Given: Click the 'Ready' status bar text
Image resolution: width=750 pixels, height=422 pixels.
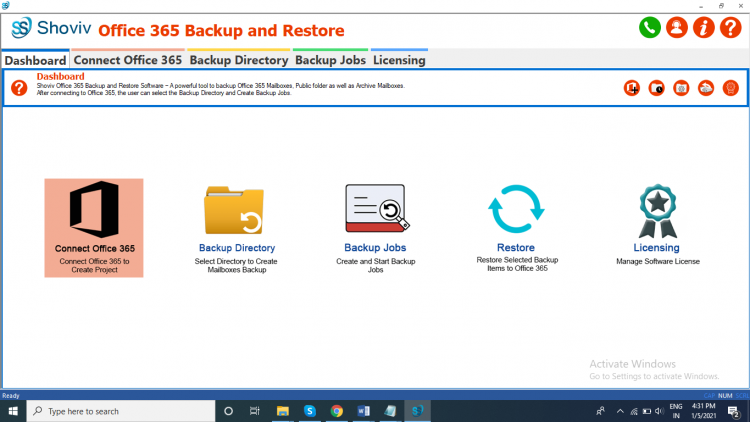Looking at the screenshot, I should point(11,396).
